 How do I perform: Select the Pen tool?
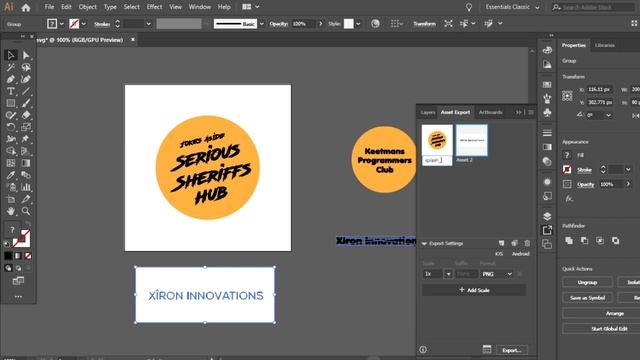click(x=11, y=79)
